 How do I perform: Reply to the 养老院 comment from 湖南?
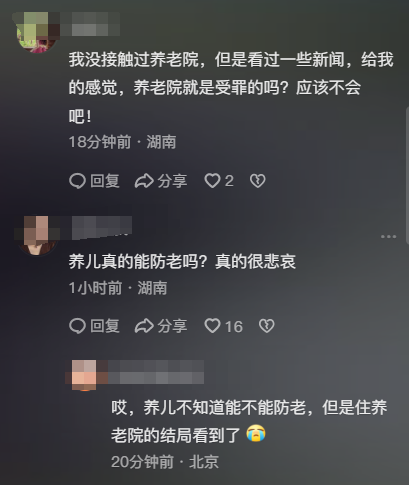click(94, 181)
